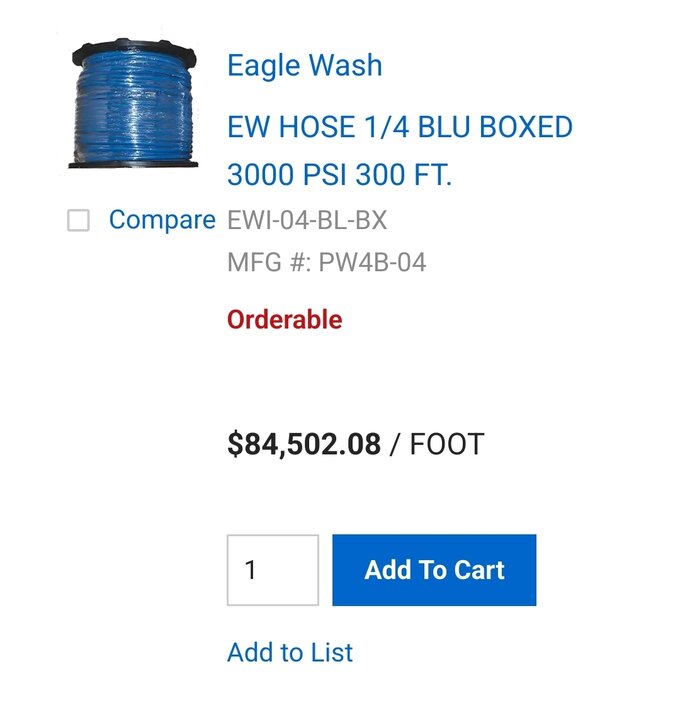680x720 pixels.
Task: Click the $84,502.08 price
Action: [x=304, y=444]
